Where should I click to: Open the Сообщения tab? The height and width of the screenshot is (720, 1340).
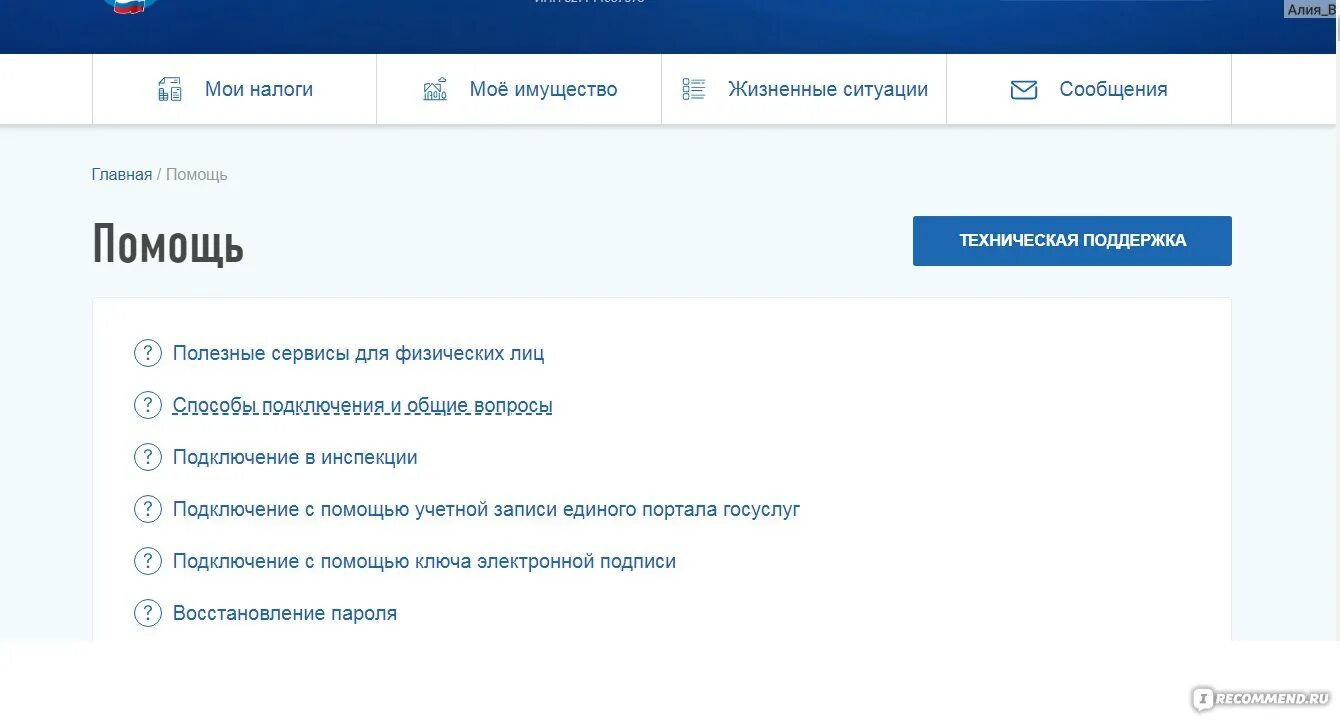coord(1089,89)
